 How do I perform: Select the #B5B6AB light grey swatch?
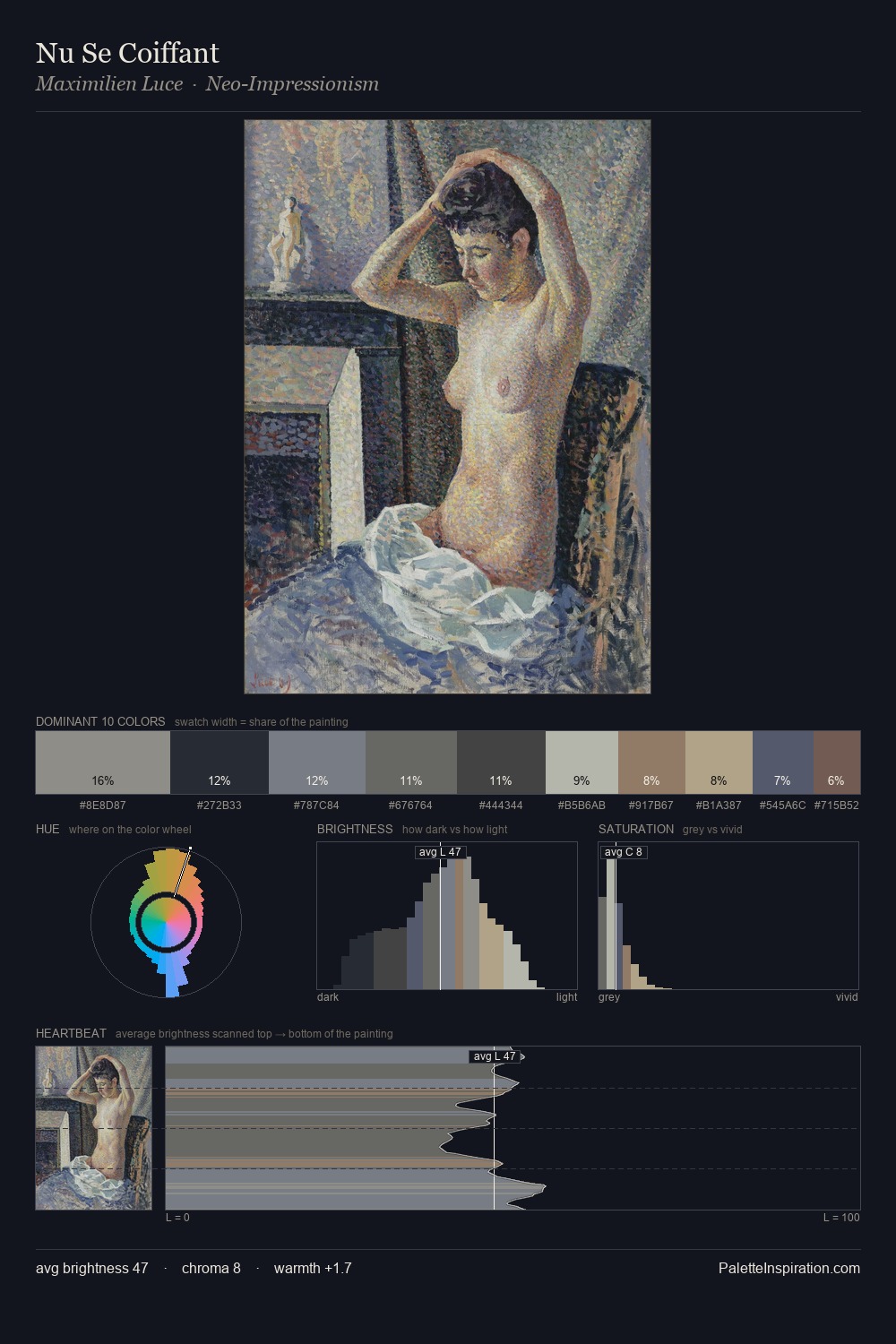click(582, 762)
